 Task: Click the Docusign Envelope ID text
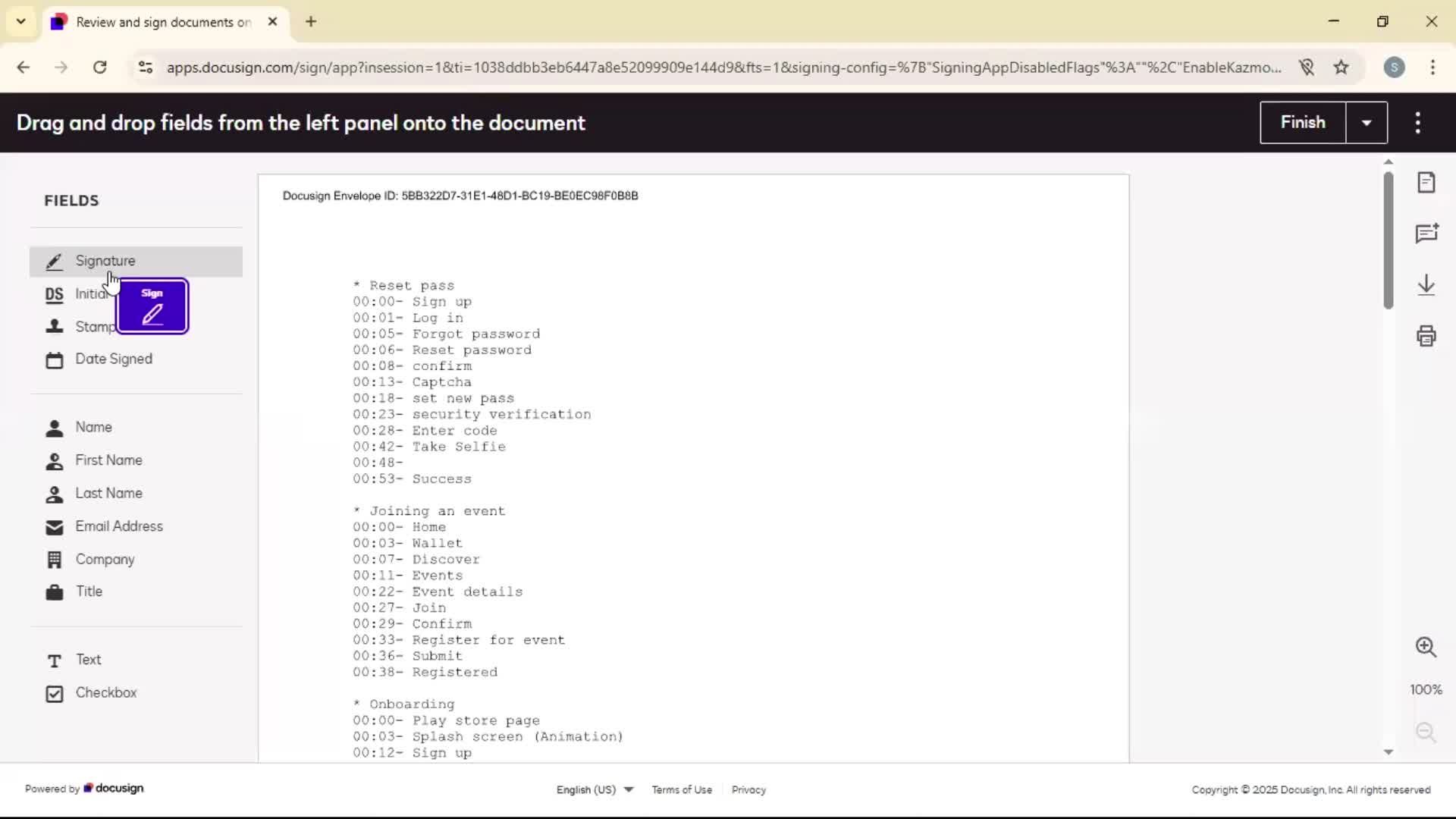click(460, 196)
